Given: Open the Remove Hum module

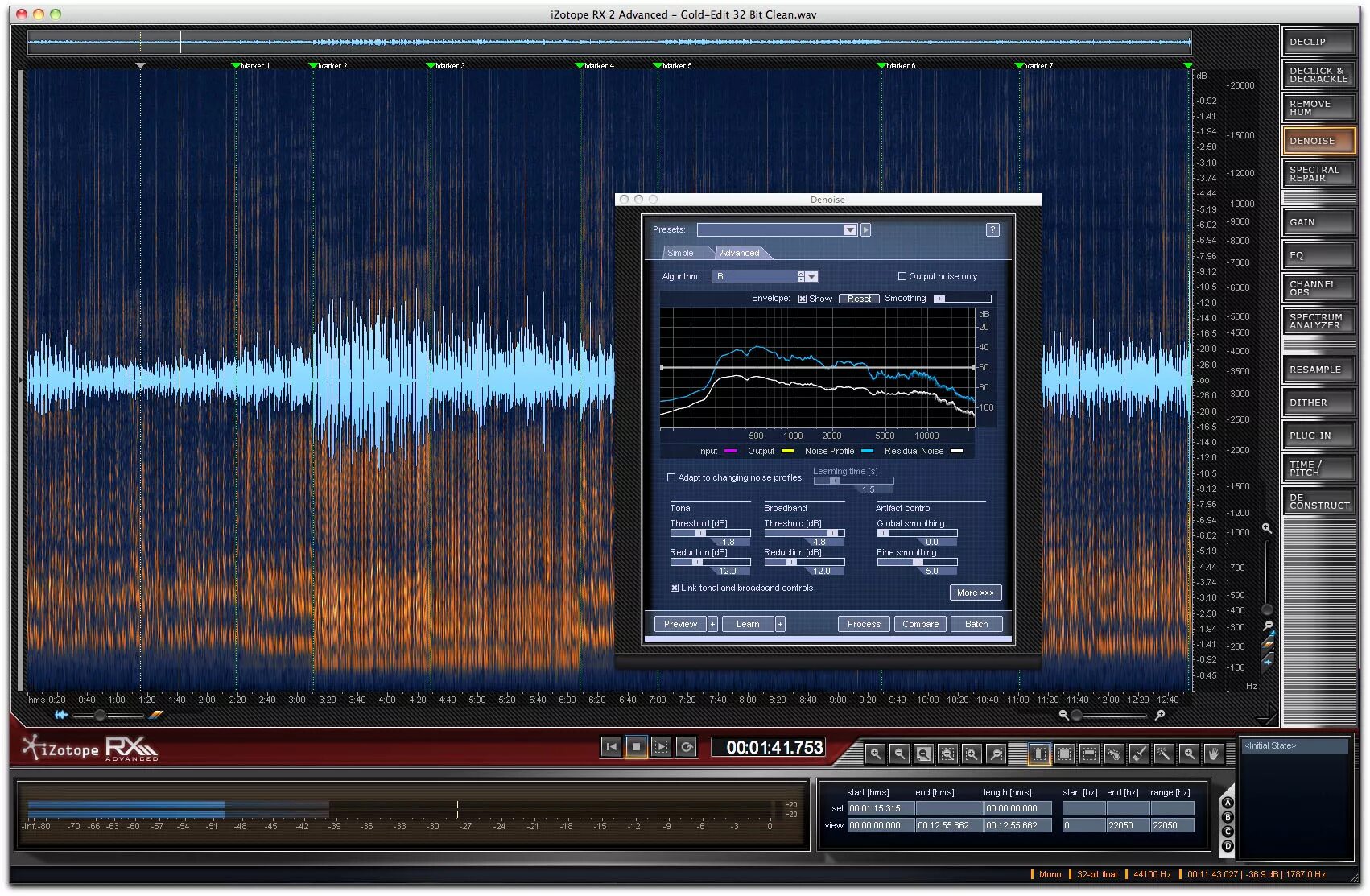Looking at the screenshot, I should (1318, 108).
